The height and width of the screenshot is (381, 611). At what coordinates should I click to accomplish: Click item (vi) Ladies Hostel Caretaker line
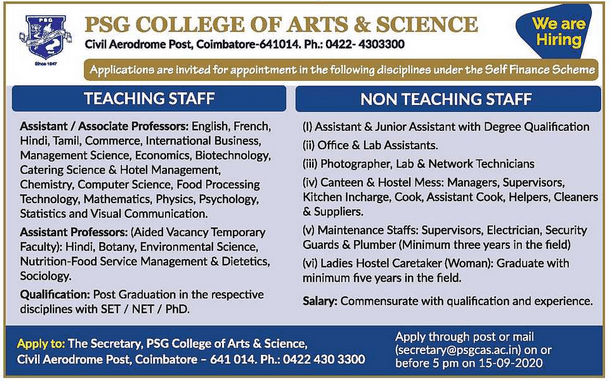pyautogui.click(x=436, y=270)
